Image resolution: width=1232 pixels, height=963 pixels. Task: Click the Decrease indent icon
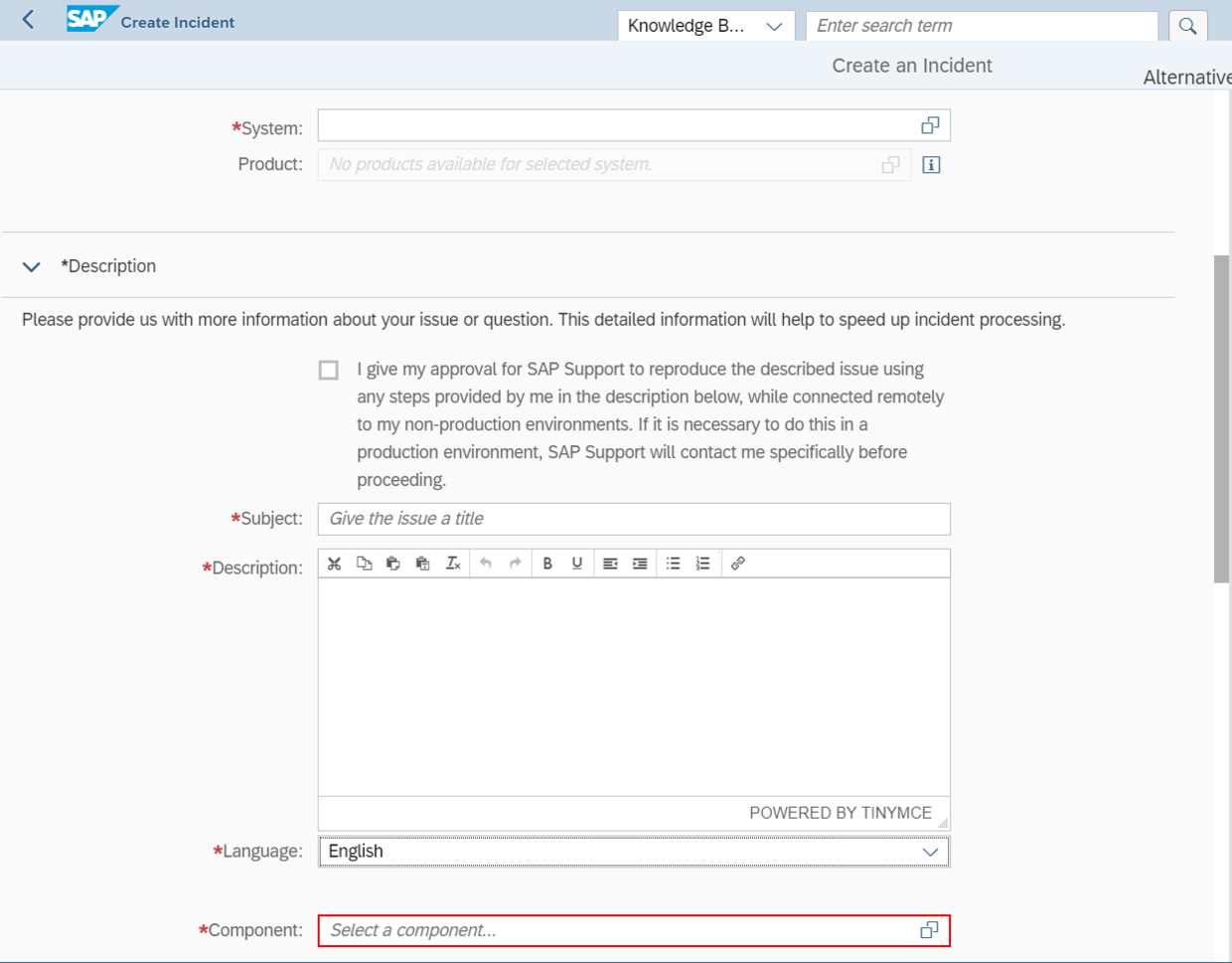[610, 563]
